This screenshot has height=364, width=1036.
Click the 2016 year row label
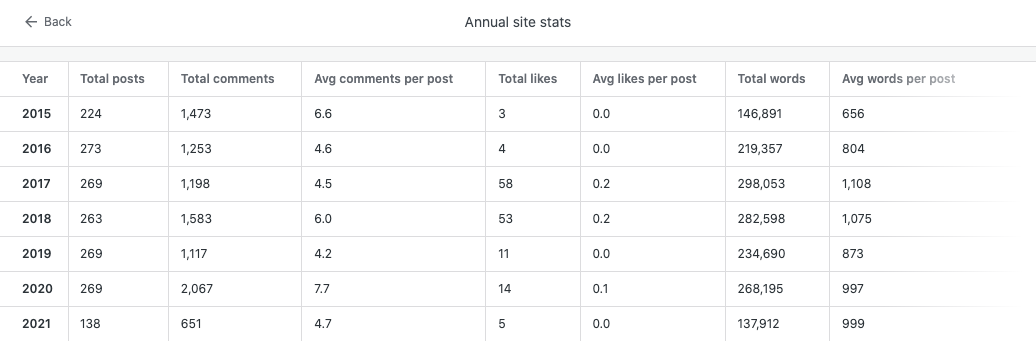point(36,149)
